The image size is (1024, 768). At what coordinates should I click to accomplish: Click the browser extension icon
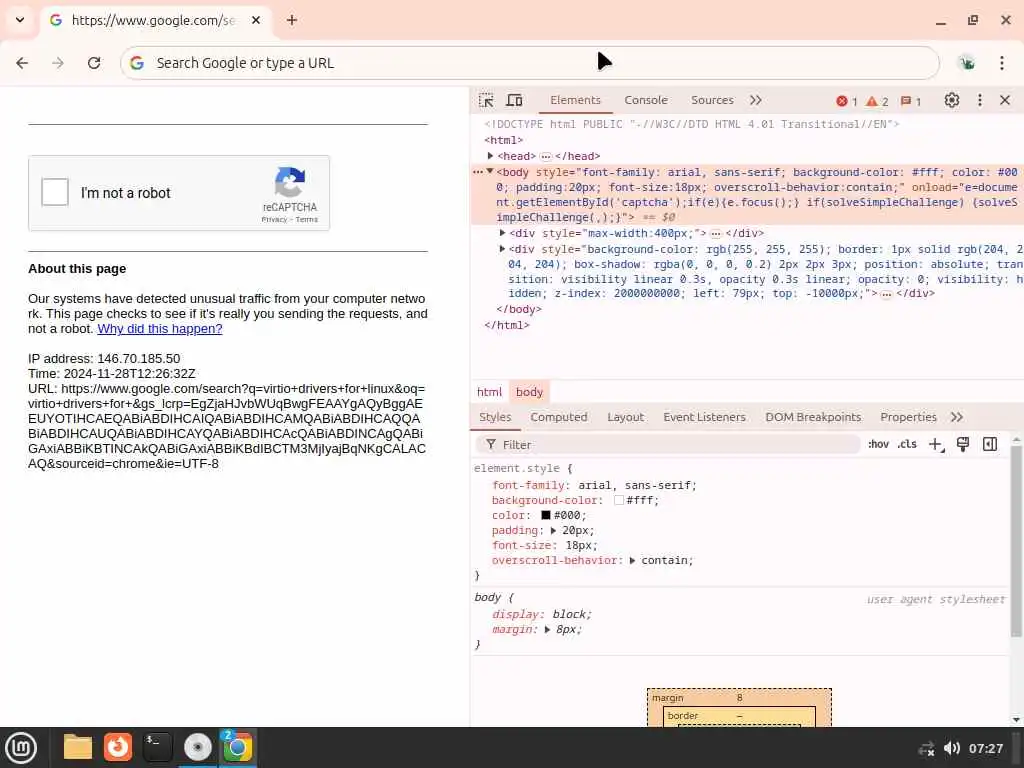tap(967, 63)
